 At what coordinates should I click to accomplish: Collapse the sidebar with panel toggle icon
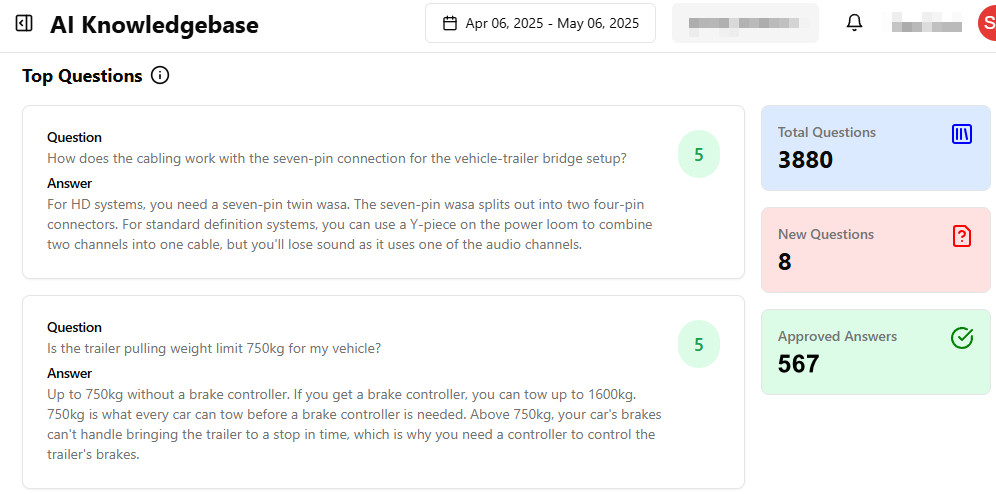click(24, 24)
